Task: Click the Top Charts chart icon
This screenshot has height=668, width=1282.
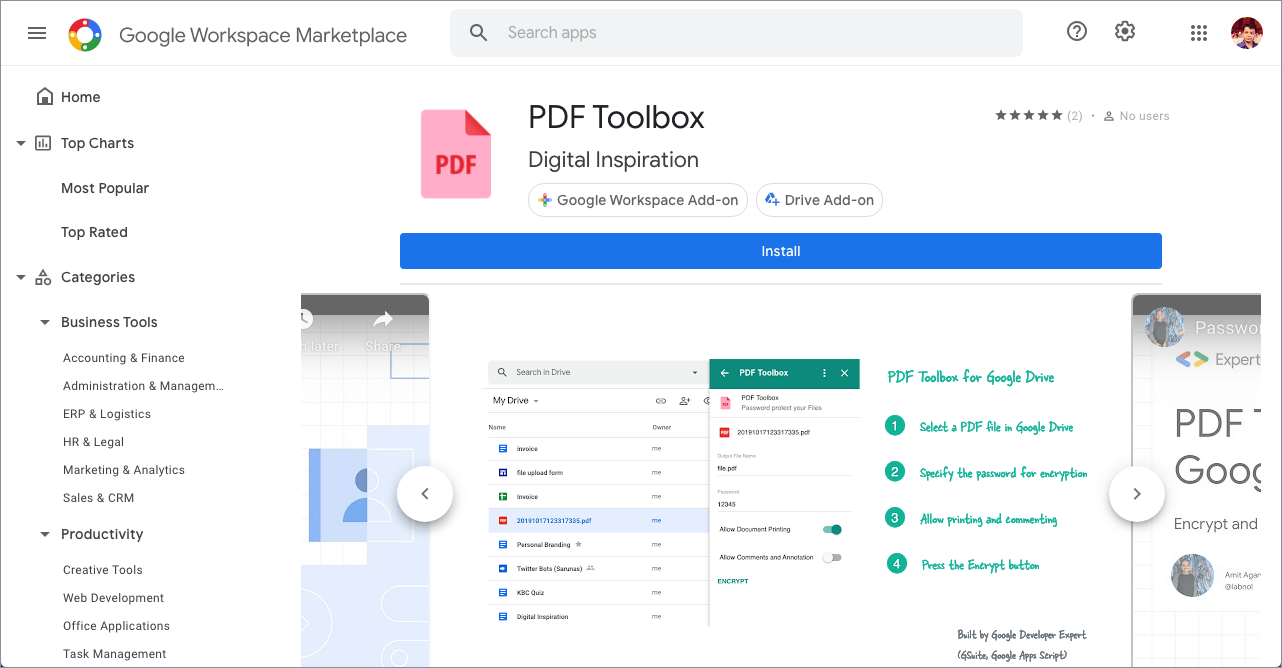Action: [43, 143]
